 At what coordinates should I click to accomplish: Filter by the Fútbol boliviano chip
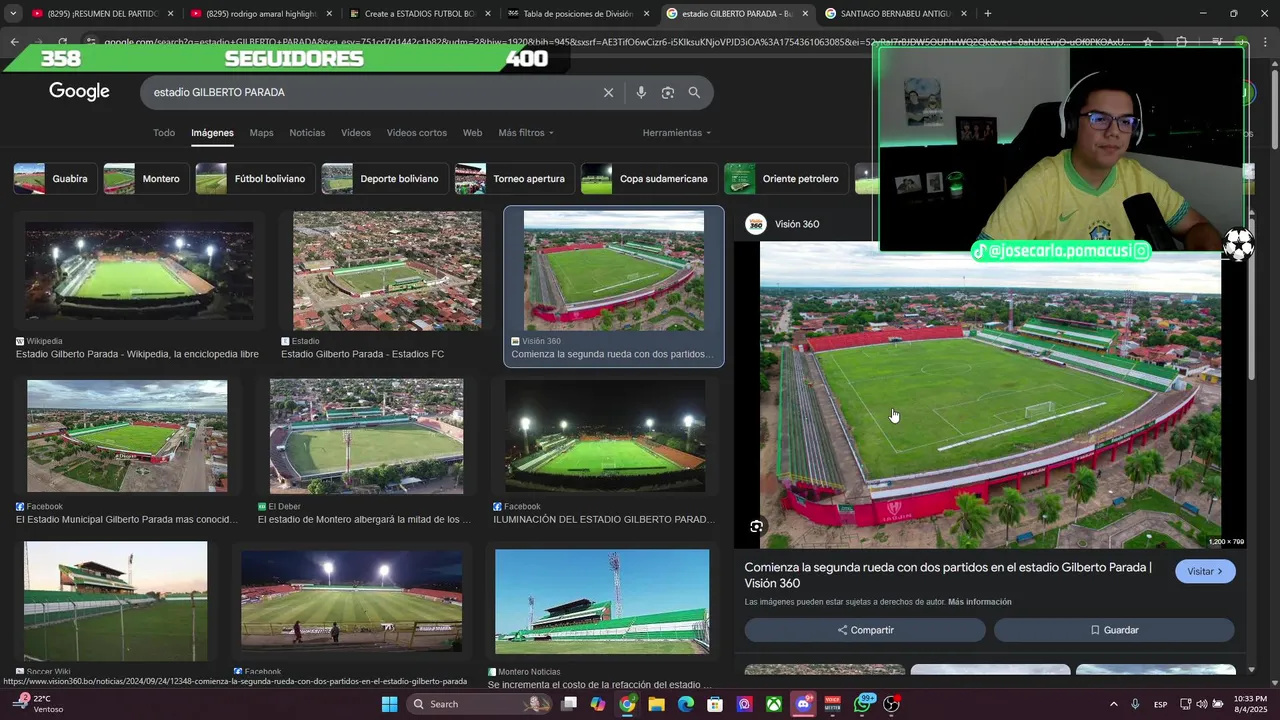(x=255, y=179)
